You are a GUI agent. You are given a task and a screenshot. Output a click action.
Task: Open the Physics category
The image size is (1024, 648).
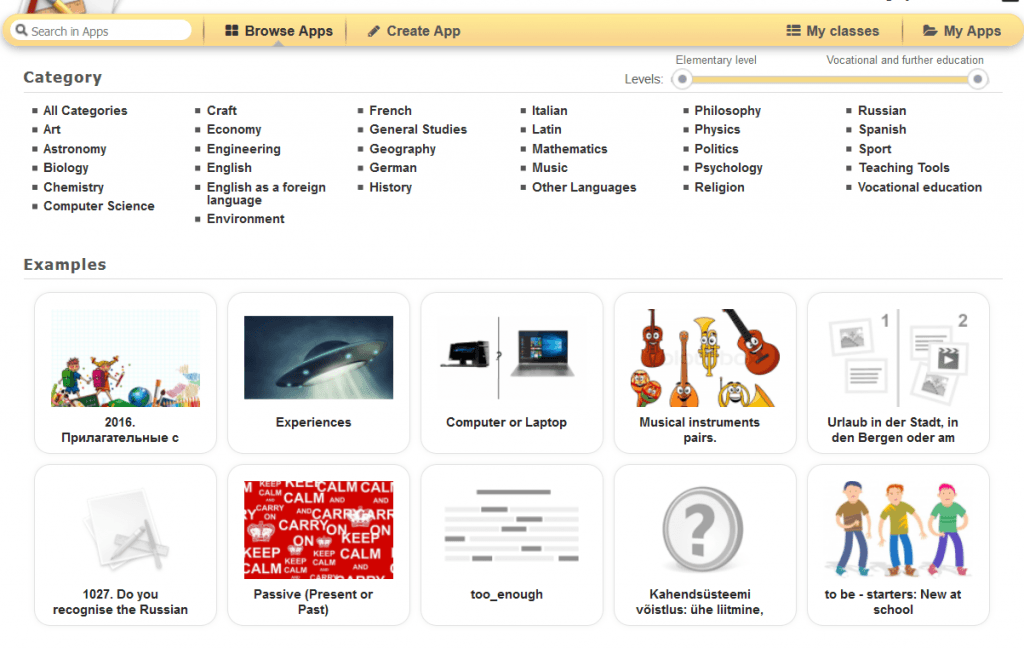717,129
